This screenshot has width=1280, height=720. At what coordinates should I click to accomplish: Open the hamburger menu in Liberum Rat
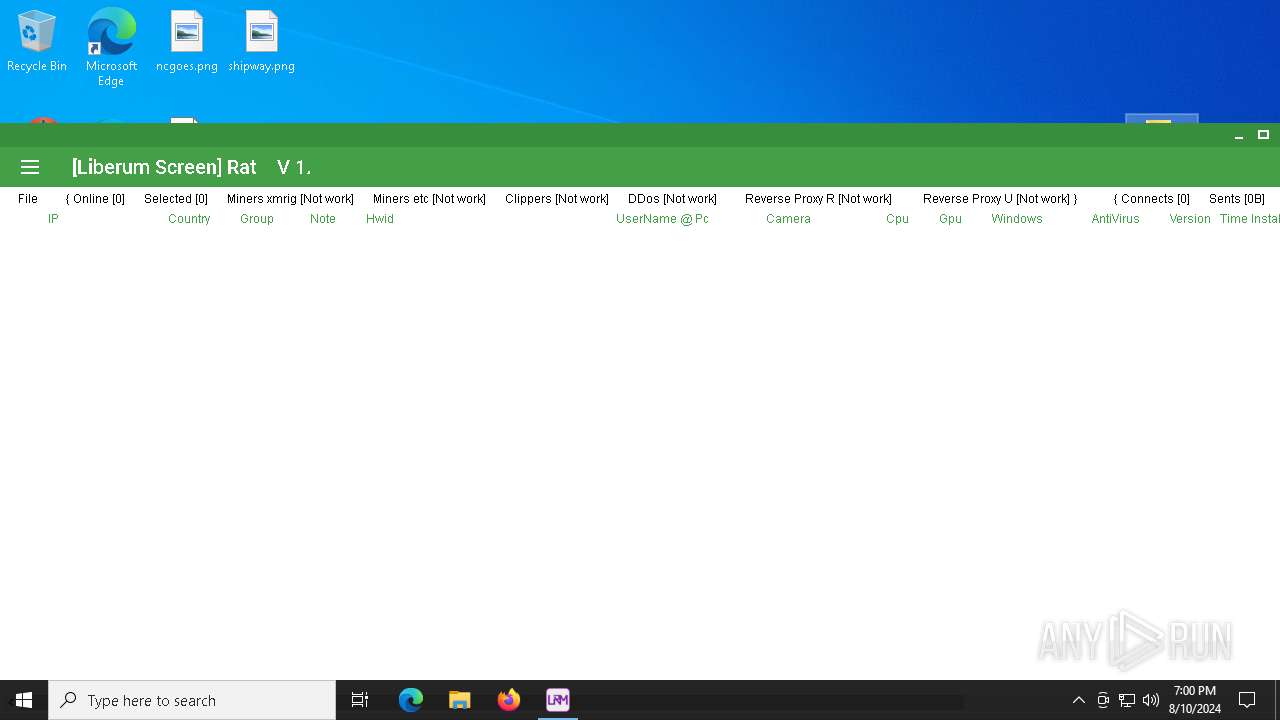pyautogui.click(x=30, y=167)
